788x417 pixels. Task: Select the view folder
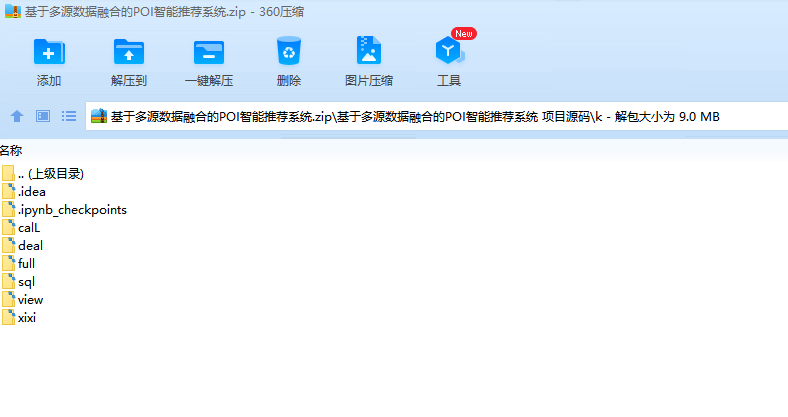pos(30,300)
